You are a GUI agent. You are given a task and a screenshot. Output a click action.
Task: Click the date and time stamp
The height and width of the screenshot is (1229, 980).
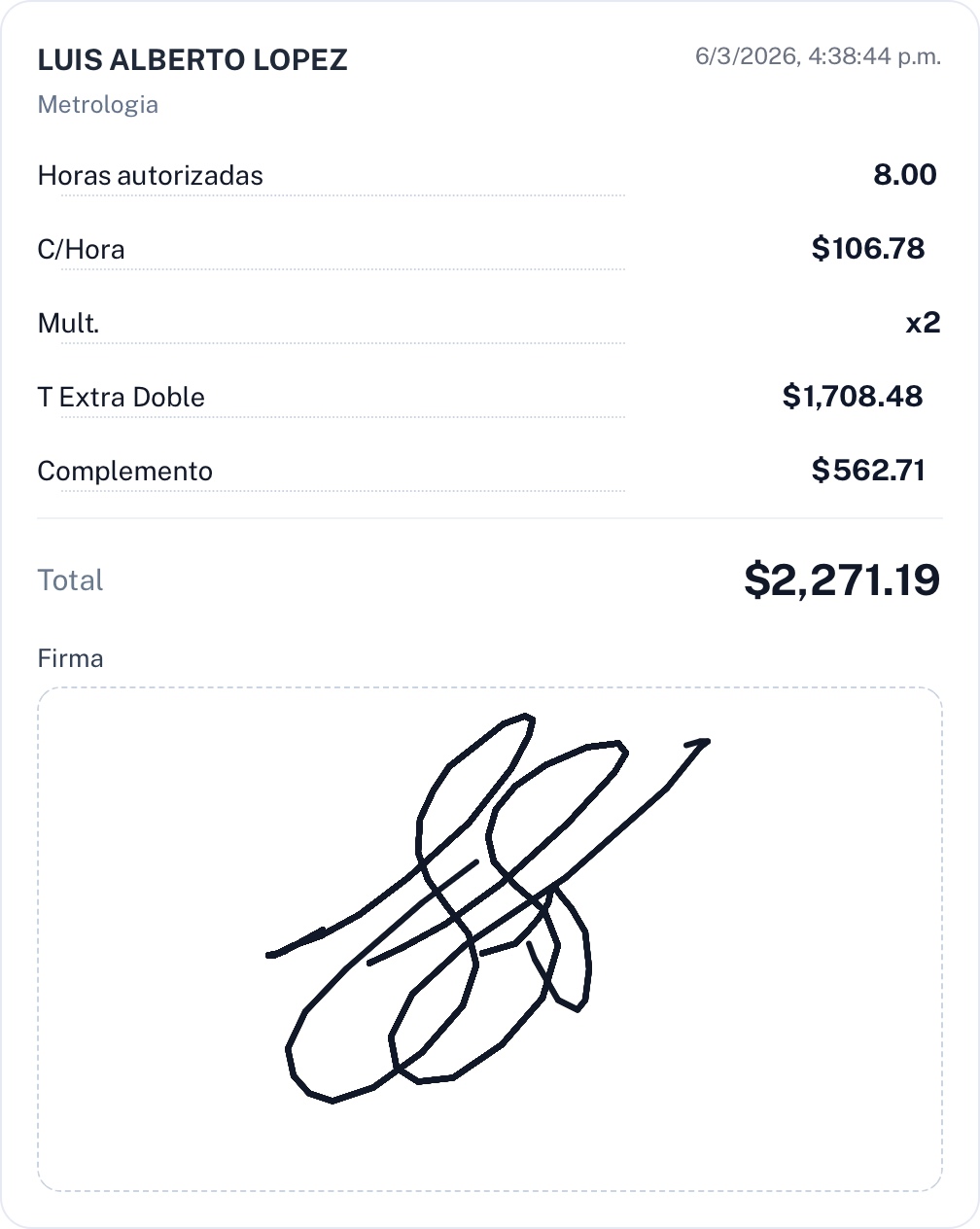pos(818,56)
